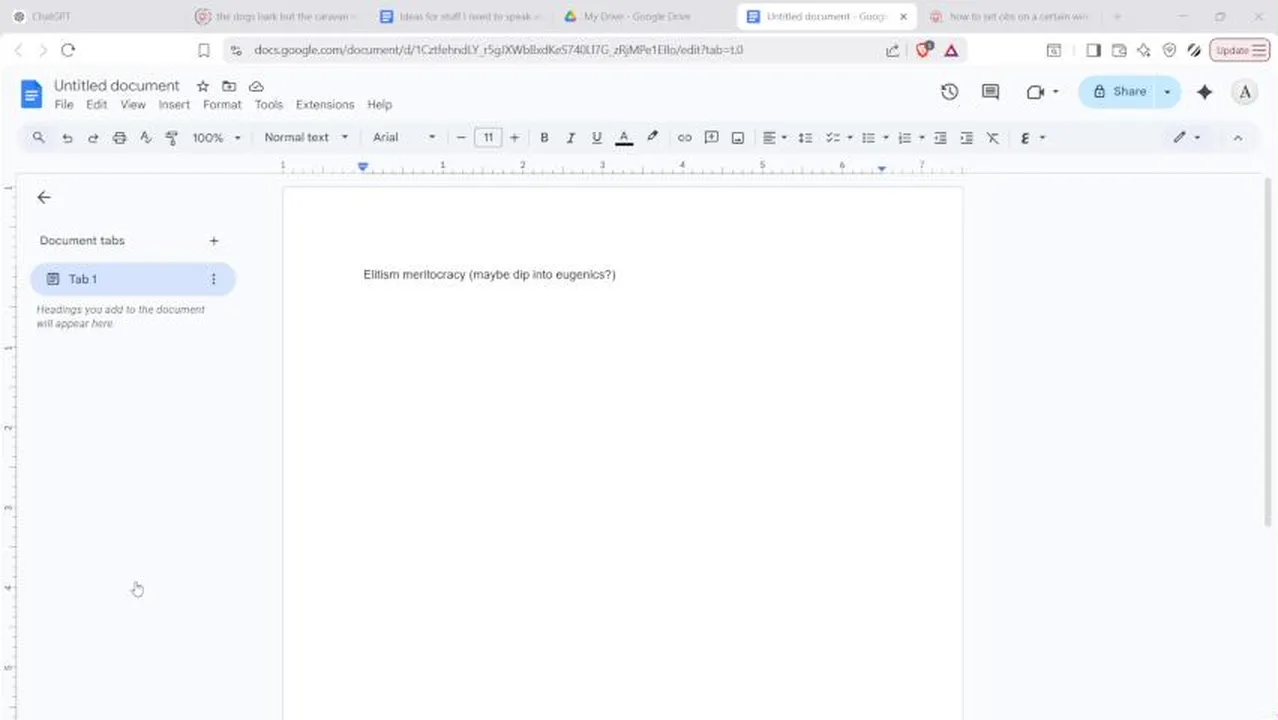Expand the Share options arrow
The image size is (1278, 720).
coord(1167,92)
